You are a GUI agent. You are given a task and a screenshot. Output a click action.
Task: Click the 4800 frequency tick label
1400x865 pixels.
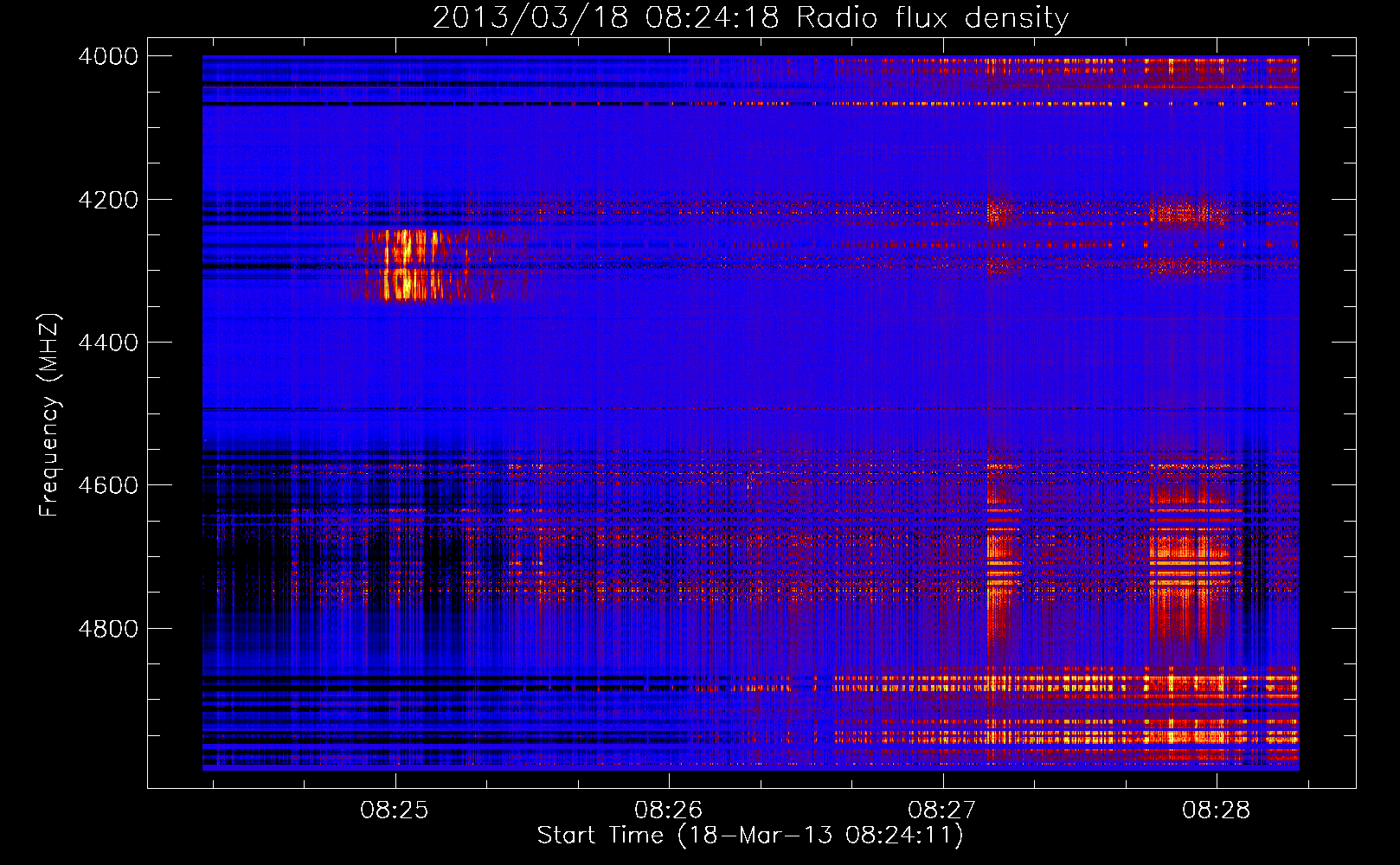(x=108, y=628)
